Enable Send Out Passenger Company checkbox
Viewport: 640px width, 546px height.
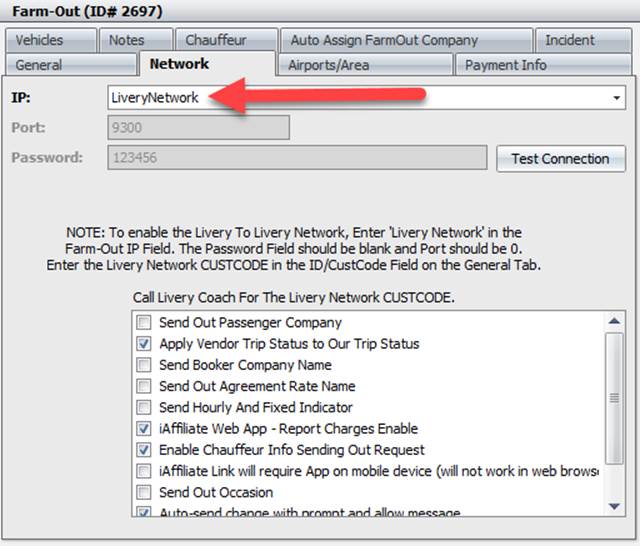click(144, 322)
